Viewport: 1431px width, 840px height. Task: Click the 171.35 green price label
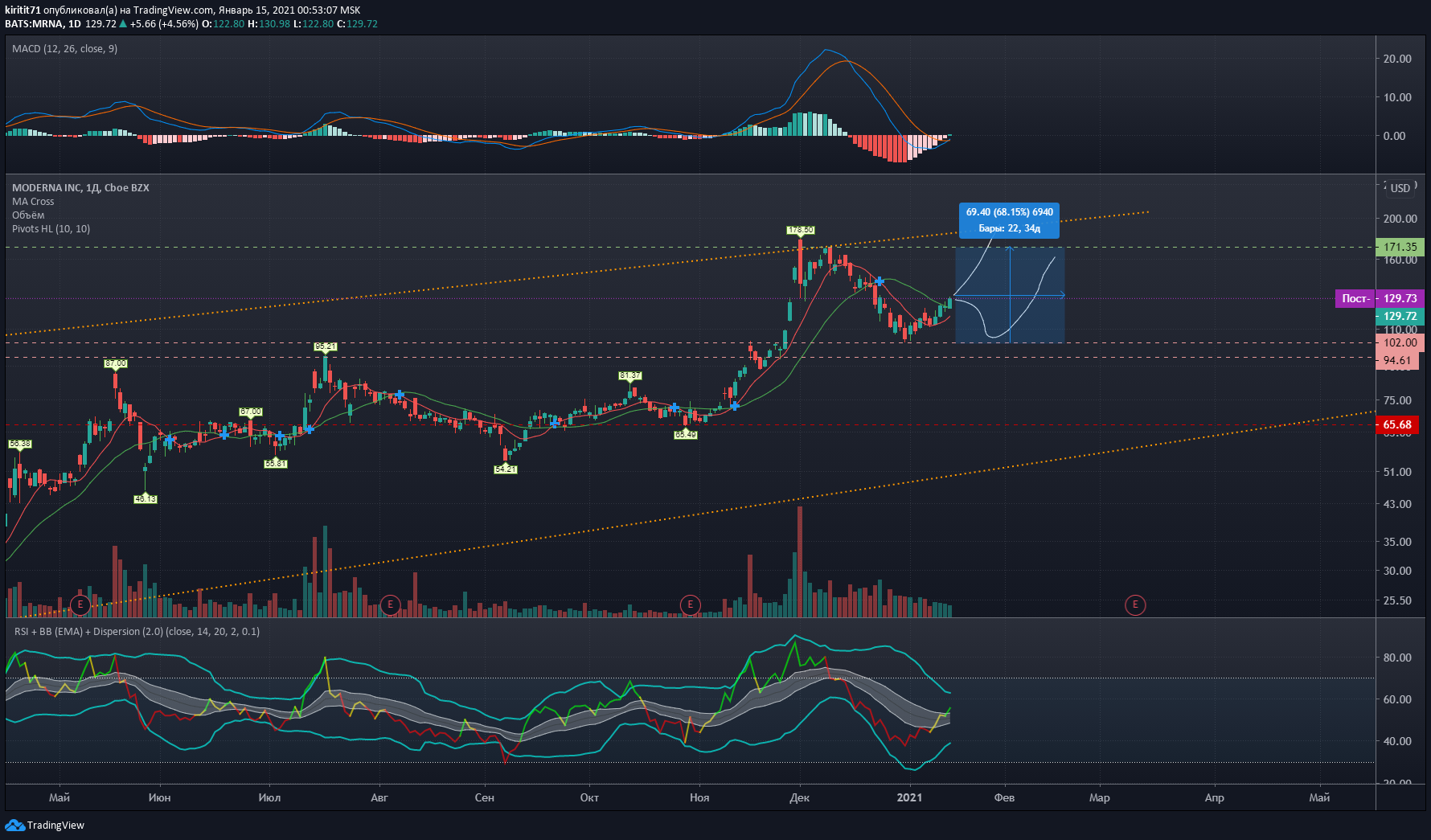click(x=1400, y=247)
